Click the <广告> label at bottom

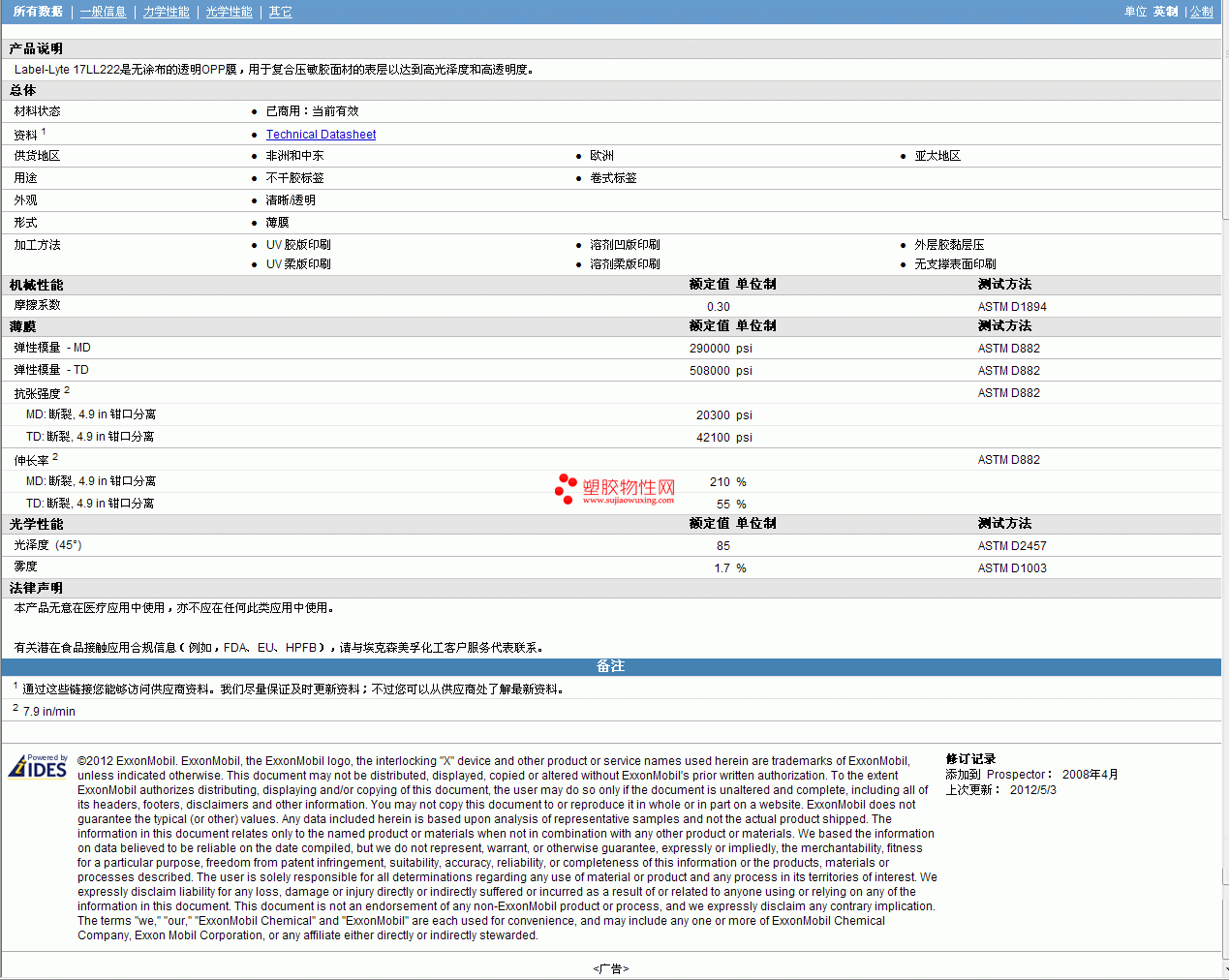coord(611,968)
